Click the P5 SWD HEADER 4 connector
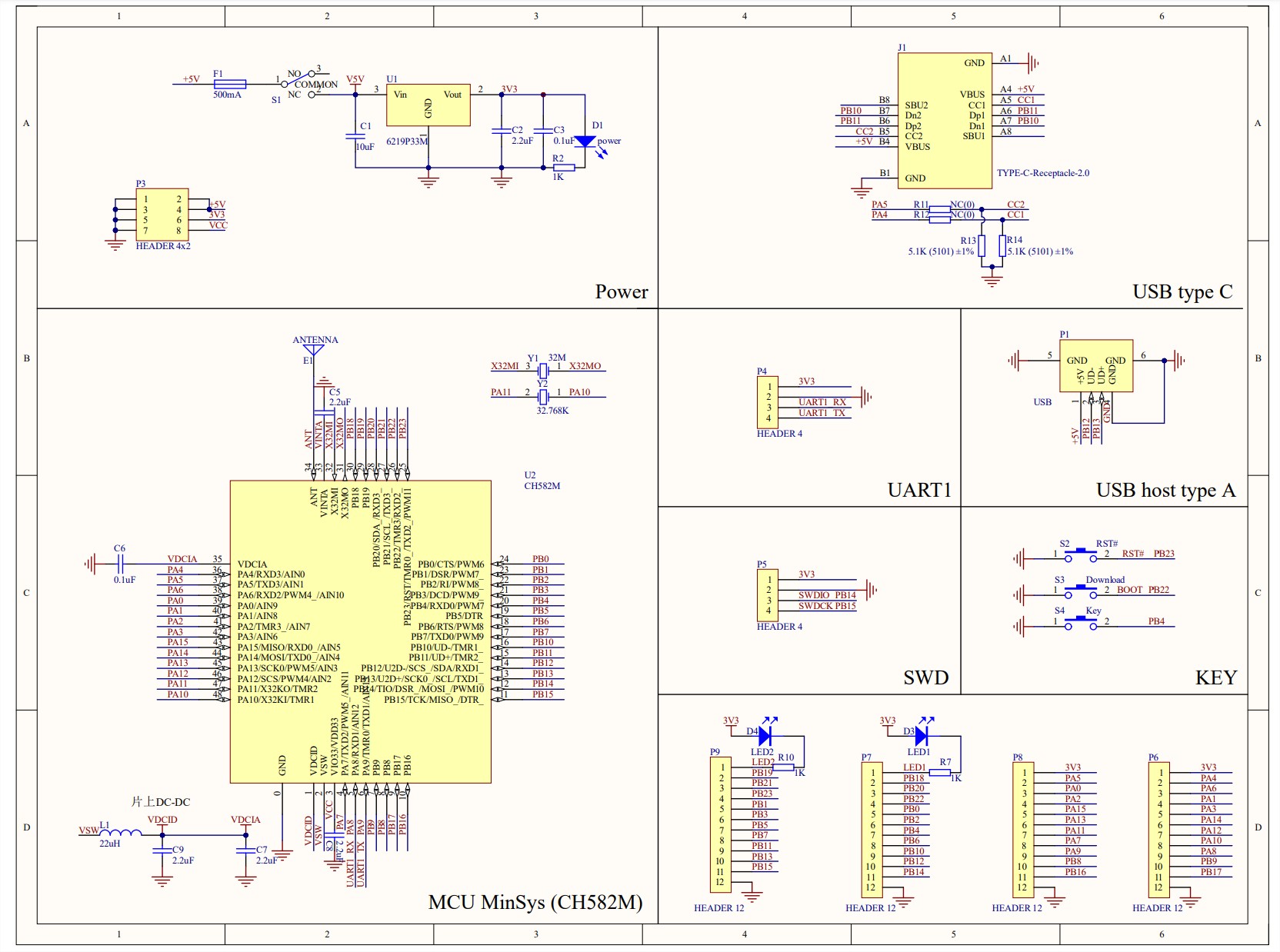 pyautogui.click(x=768, y=595)
